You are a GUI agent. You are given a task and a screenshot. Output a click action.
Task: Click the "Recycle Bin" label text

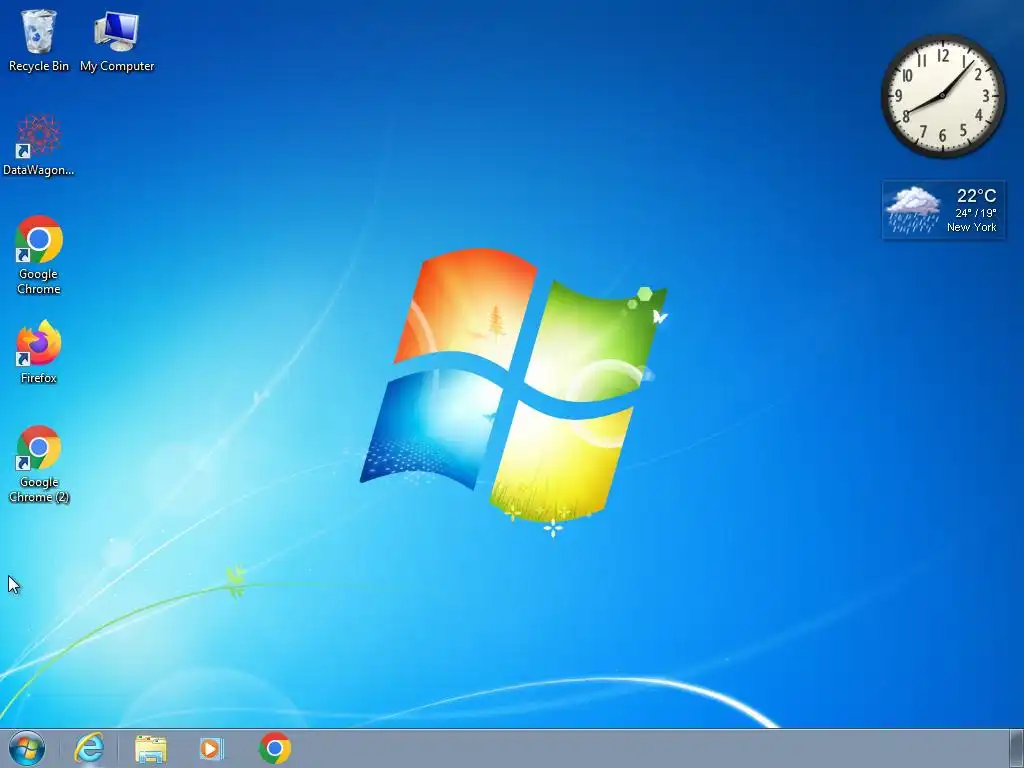39,66
